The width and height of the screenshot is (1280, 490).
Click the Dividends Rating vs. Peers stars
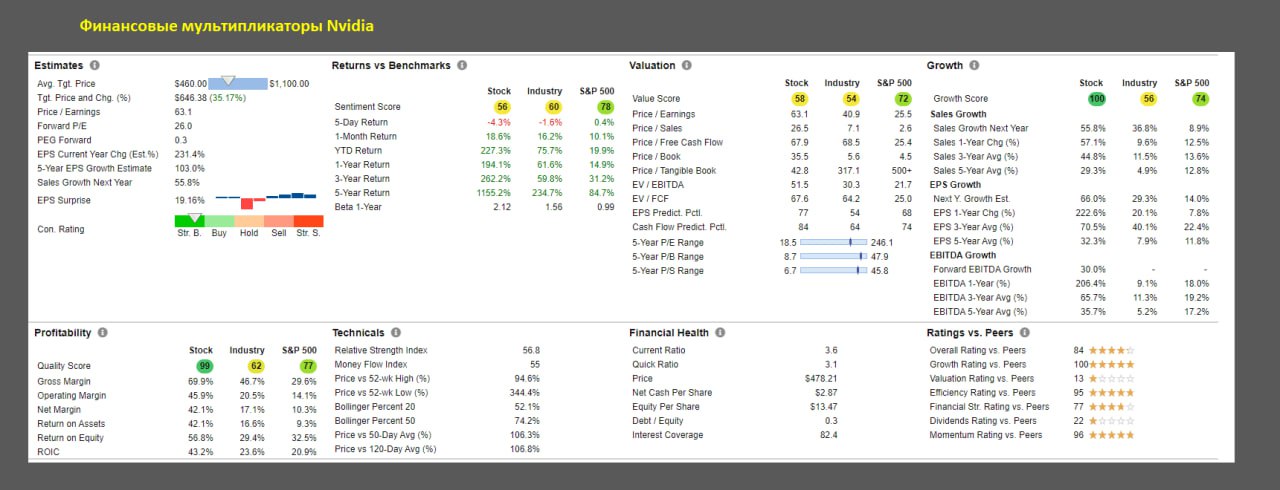[x=1111, y=421]
